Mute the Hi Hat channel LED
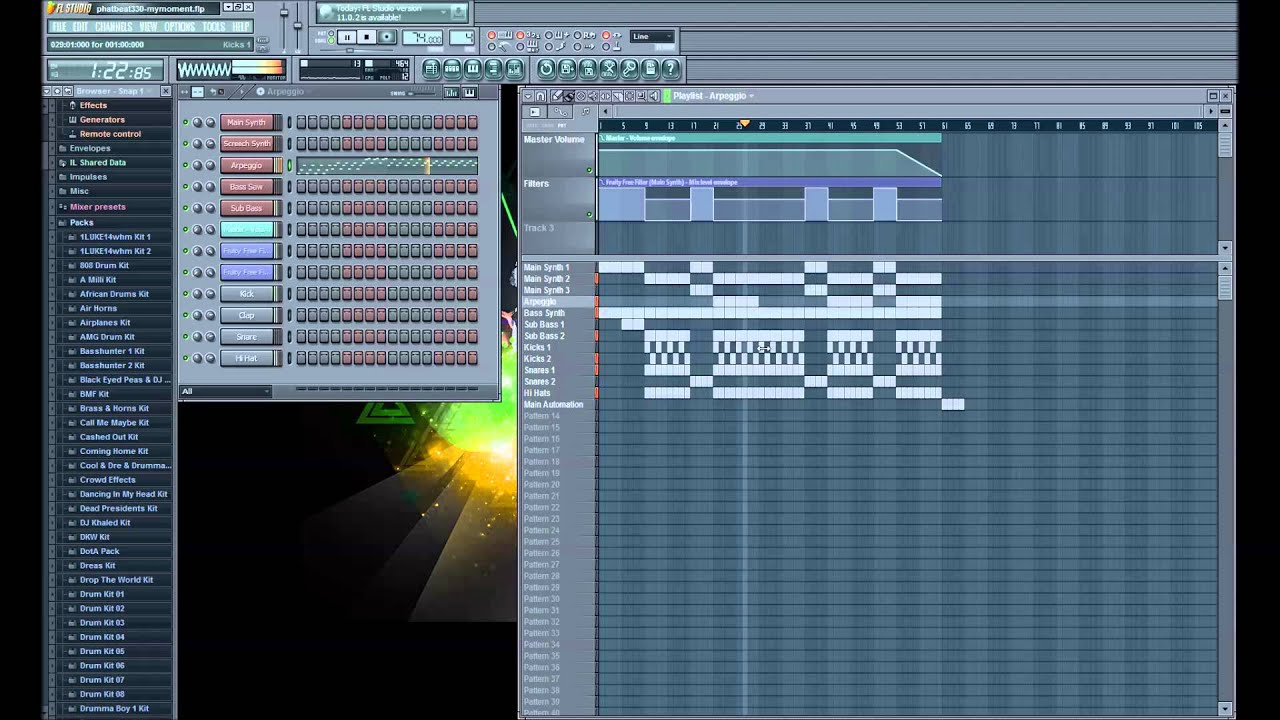This screenshot has width=1280, height=720. pyautogui.click(x=185, y=359)
